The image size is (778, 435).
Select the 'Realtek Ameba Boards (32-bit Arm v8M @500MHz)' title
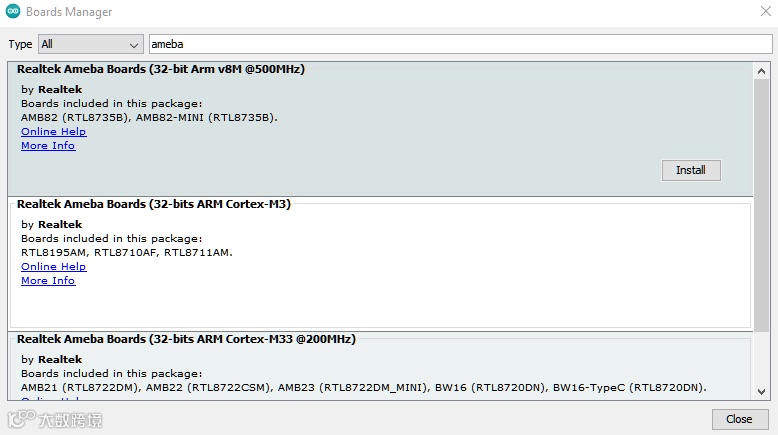[161, 69]
